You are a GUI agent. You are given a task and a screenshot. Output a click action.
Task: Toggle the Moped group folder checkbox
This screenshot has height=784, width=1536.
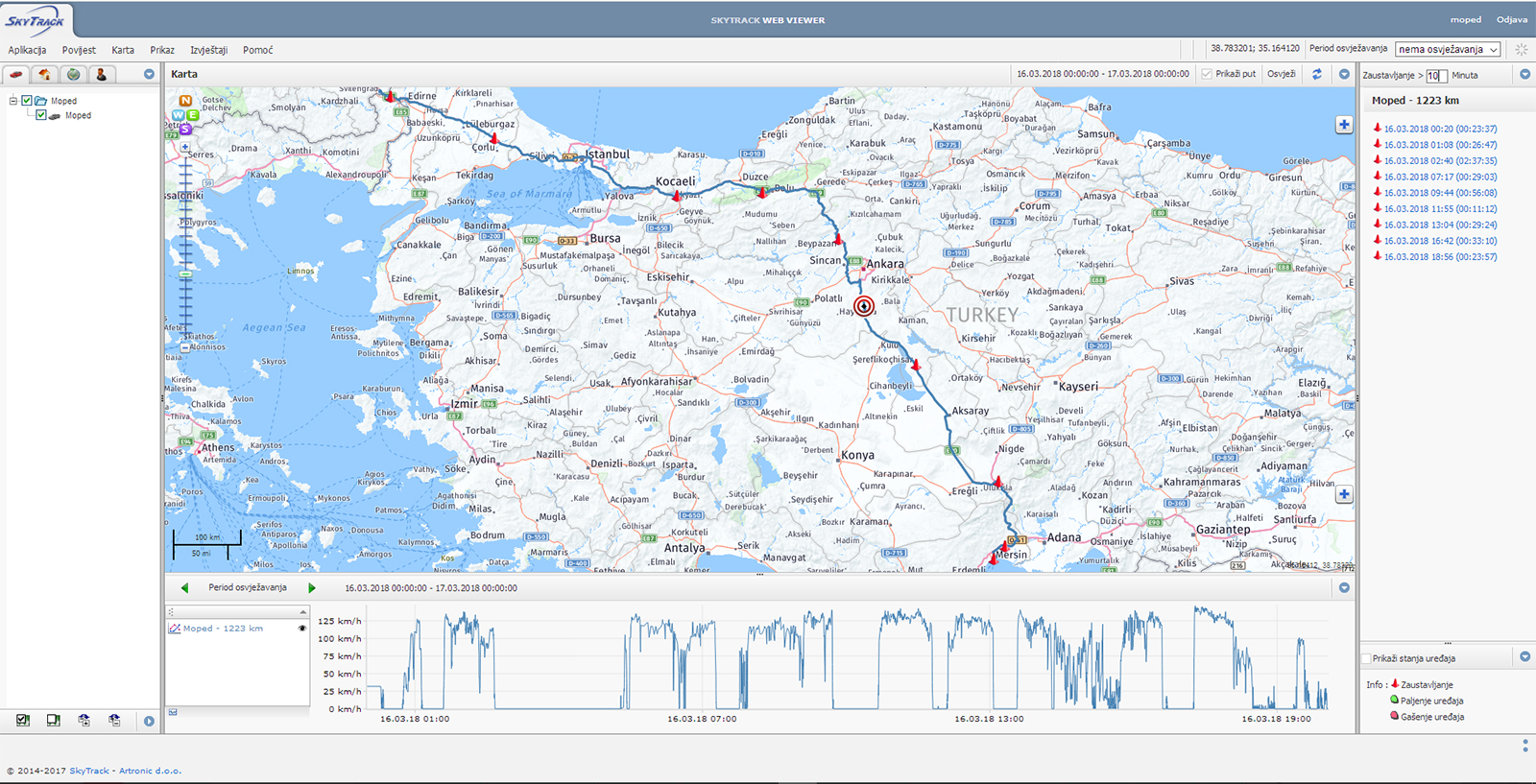[x=27, y=101]
